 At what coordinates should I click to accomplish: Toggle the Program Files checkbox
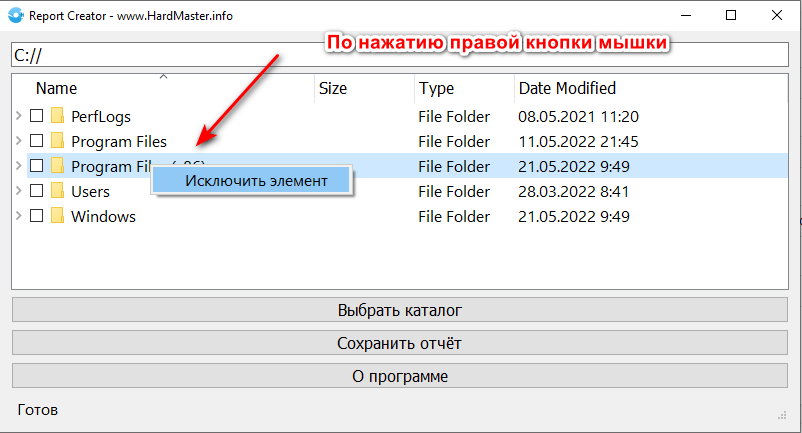[x=36, y=141]
